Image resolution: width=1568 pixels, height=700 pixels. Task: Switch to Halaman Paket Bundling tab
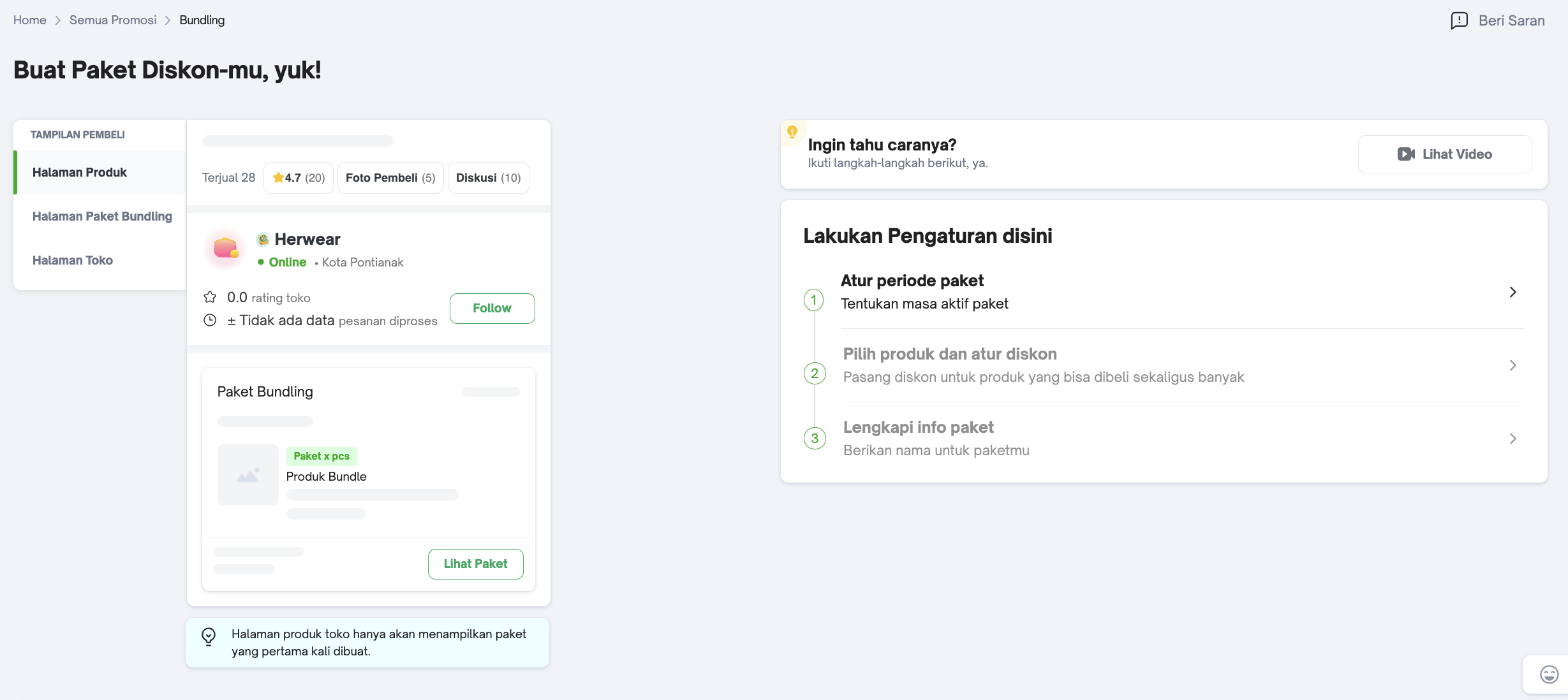[102, 216]
